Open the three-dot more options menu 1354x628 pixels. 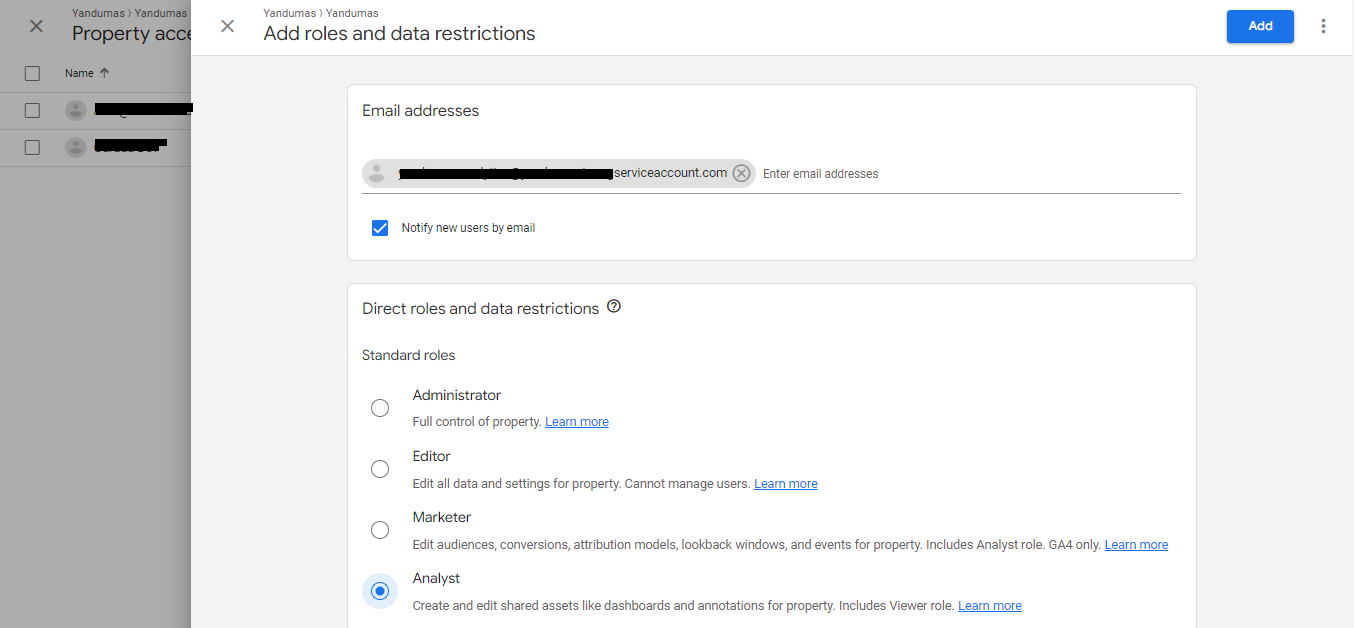tap(1324, 26)
